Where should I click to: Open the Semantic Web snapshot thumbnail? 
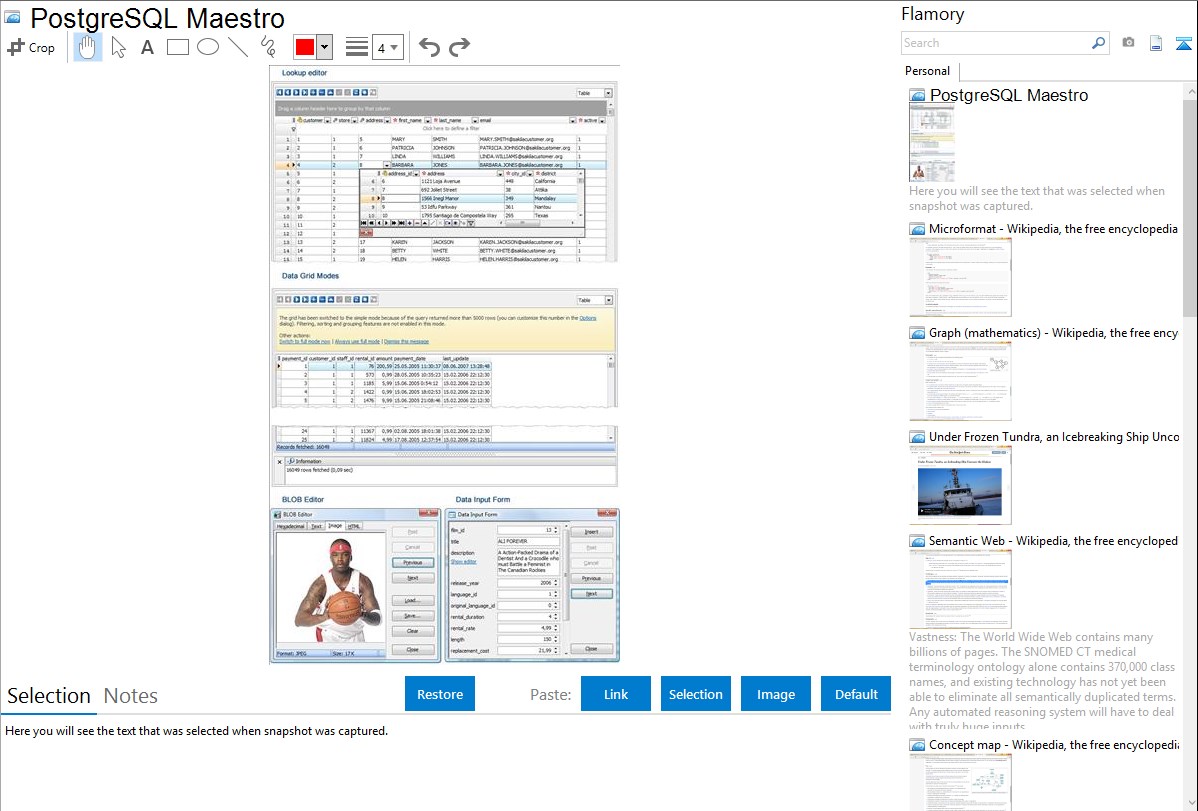960,589
